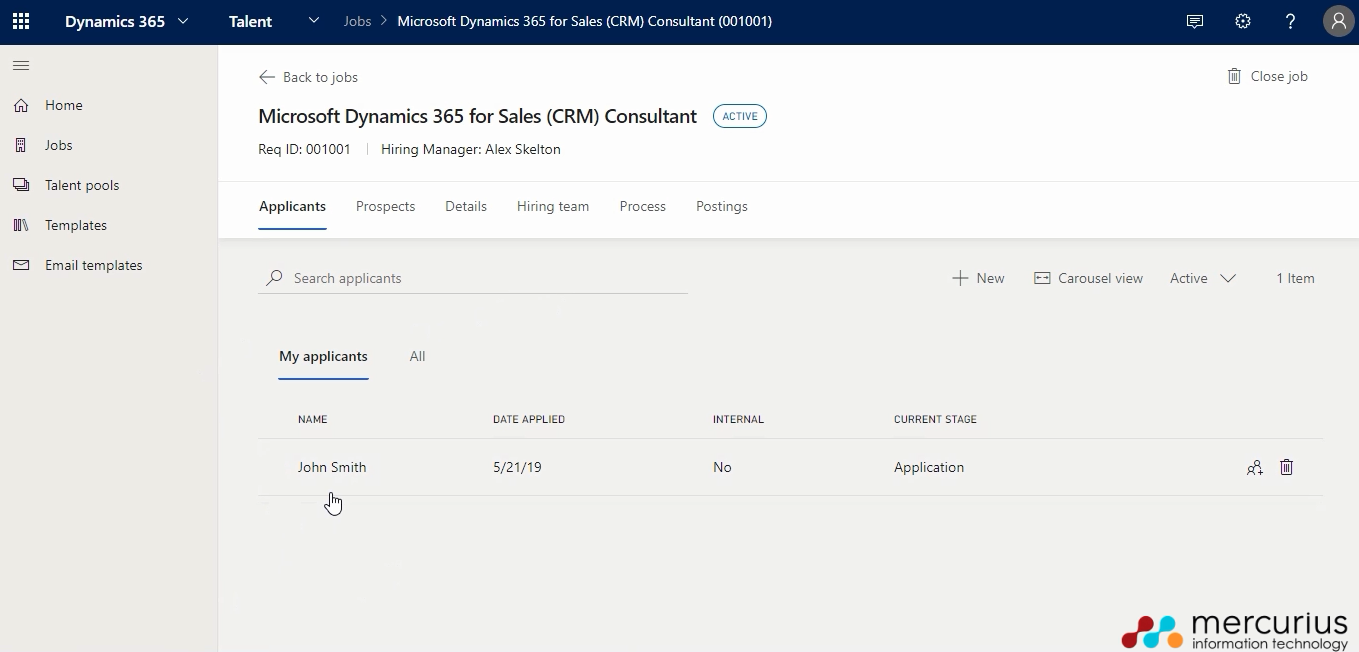Go to Jobs in the breadcrumb
This screenshot has height=652, width=1359.
click(x=357, y=21)
